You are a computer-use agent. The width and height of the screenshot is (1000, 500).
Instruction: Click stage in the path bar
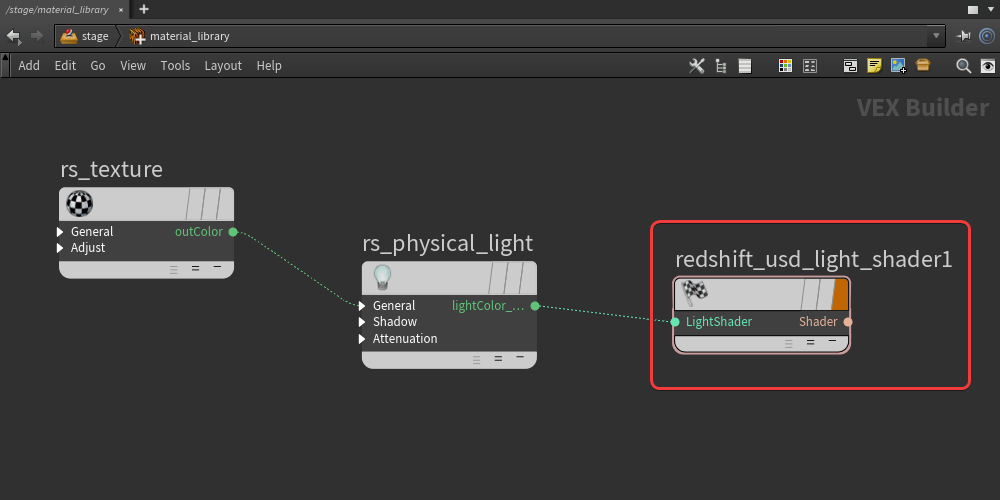[95, 36]
